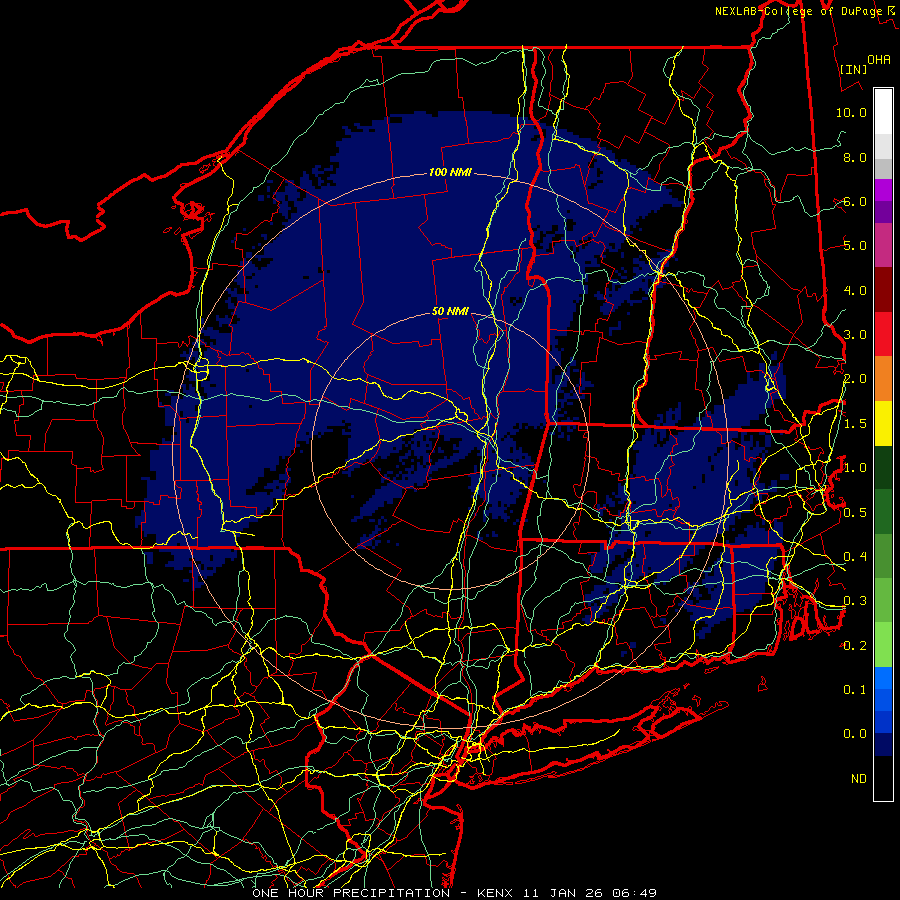Click the "11 JAN 26" date text
The image size is (900, 900).
tap(561, 893)
